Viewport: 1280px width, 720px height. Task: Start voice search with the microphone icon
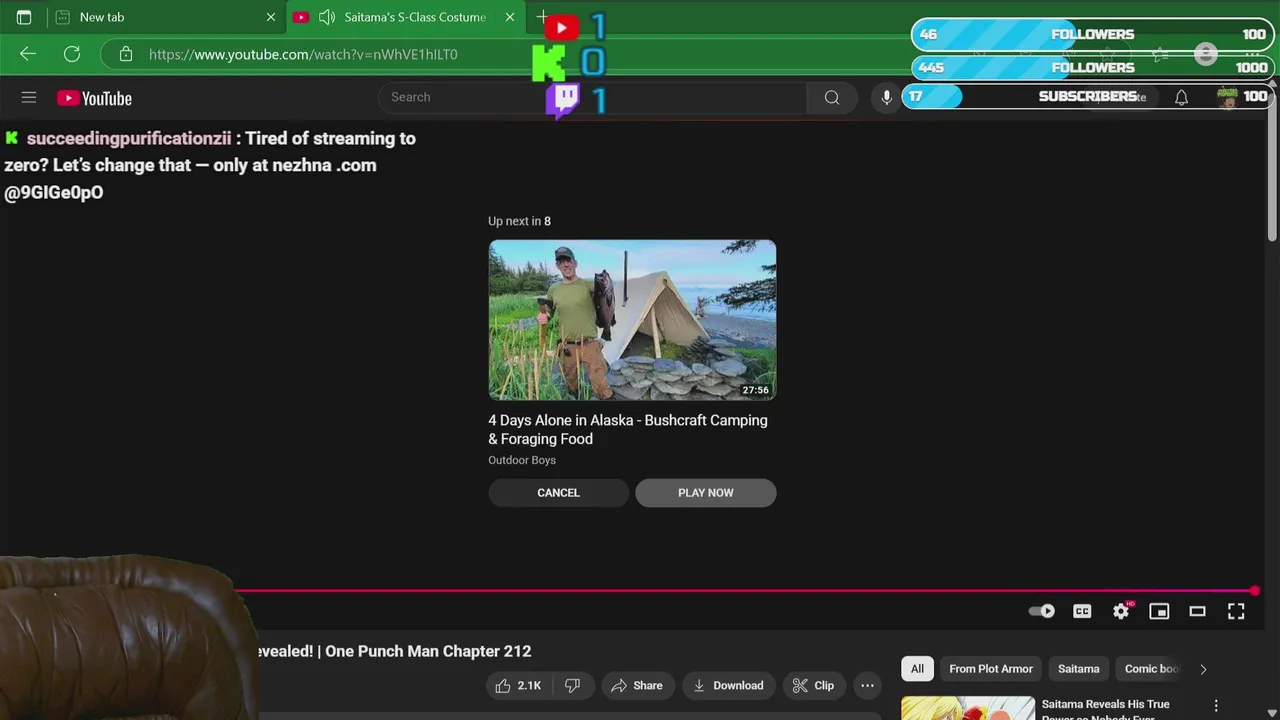(886, 97)
